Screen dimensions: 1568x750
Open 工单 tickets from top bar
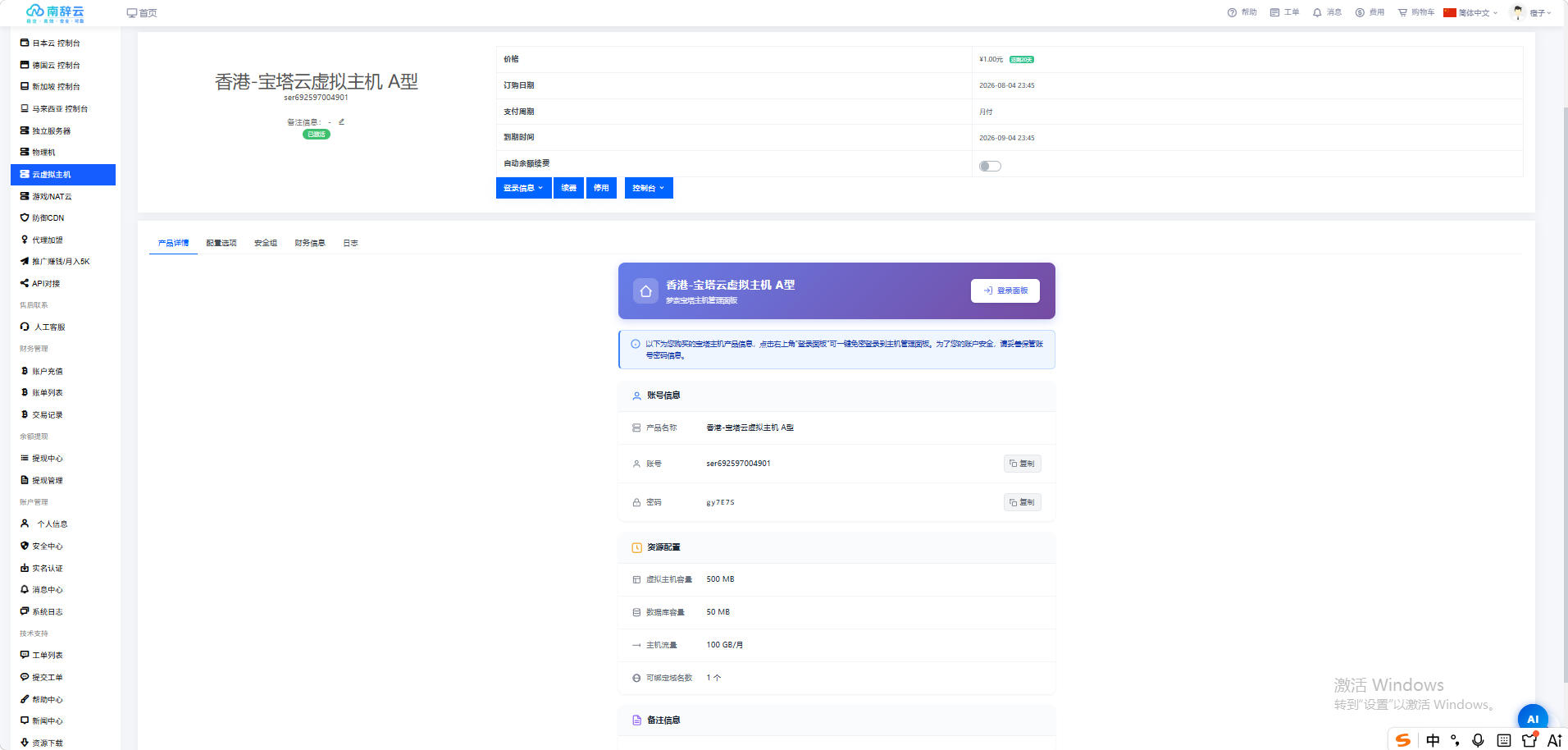pyautogui.click(x=1284, y=12)
